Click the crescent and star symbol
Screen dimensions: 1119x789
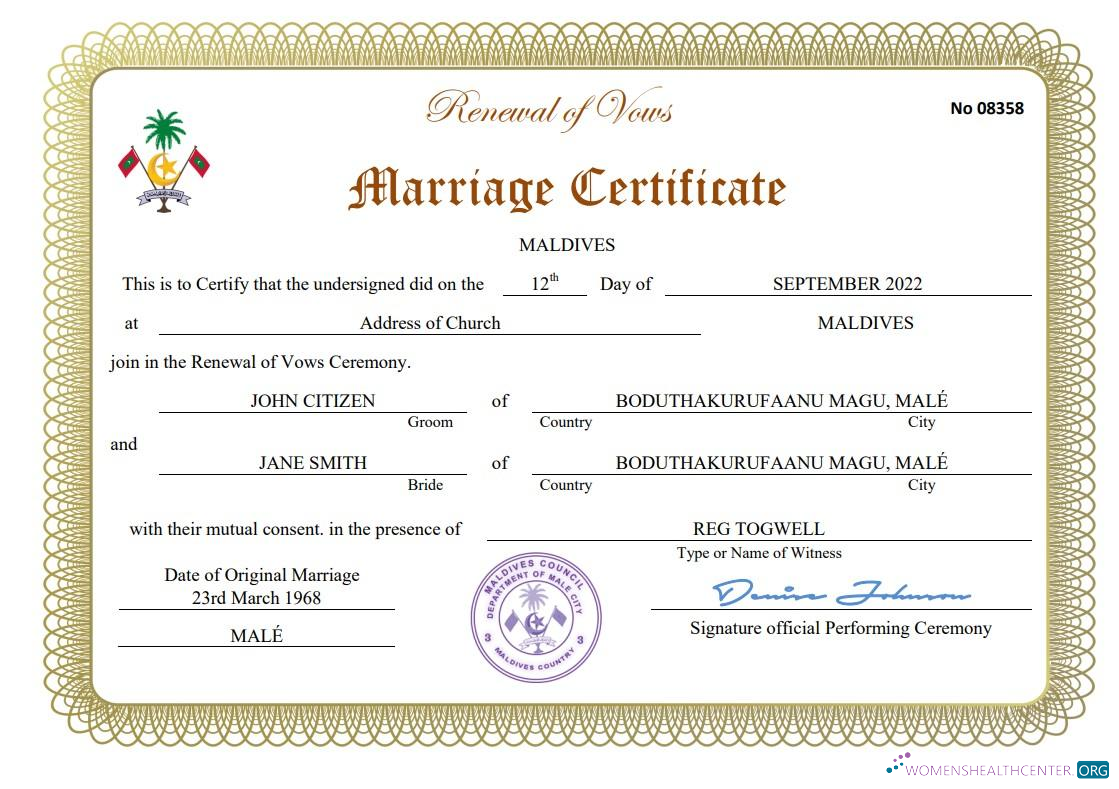(x=162, y=170)
